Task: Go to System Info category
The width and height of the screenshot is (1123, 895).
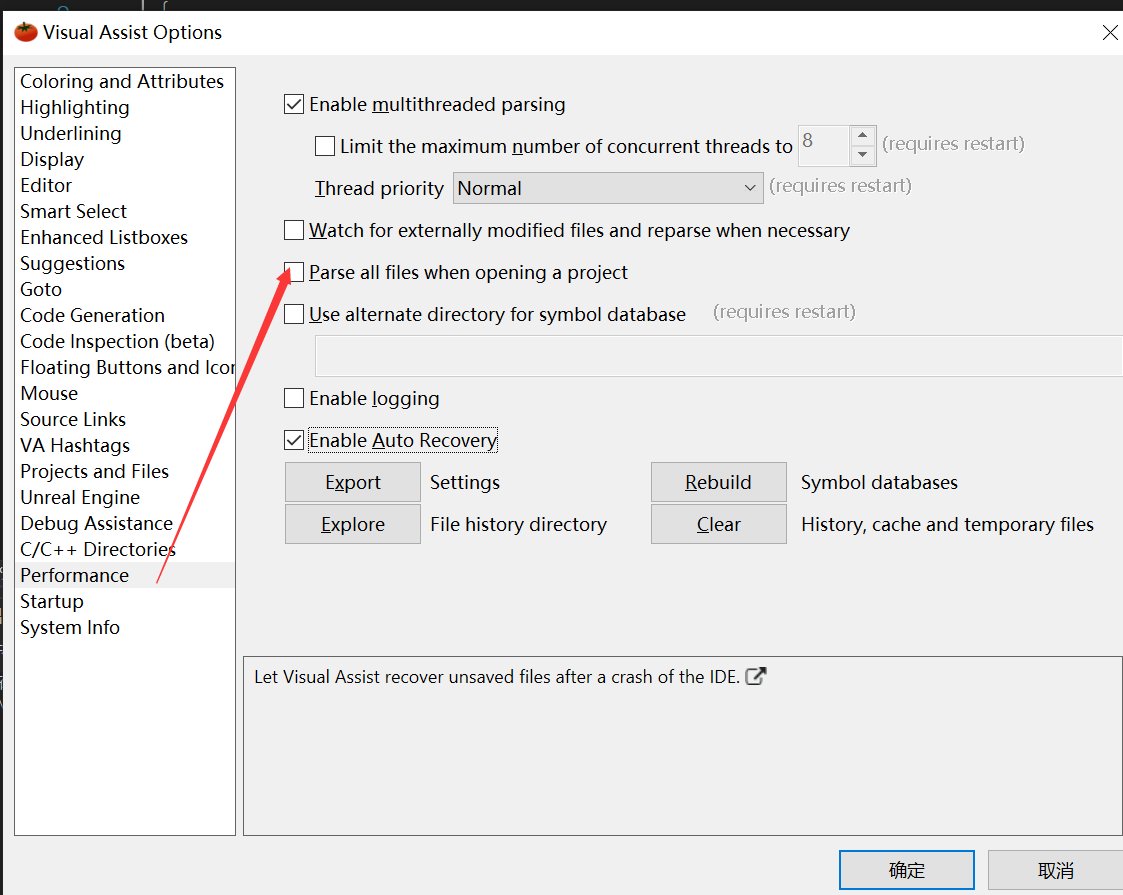Action: (x=70, y=627)
